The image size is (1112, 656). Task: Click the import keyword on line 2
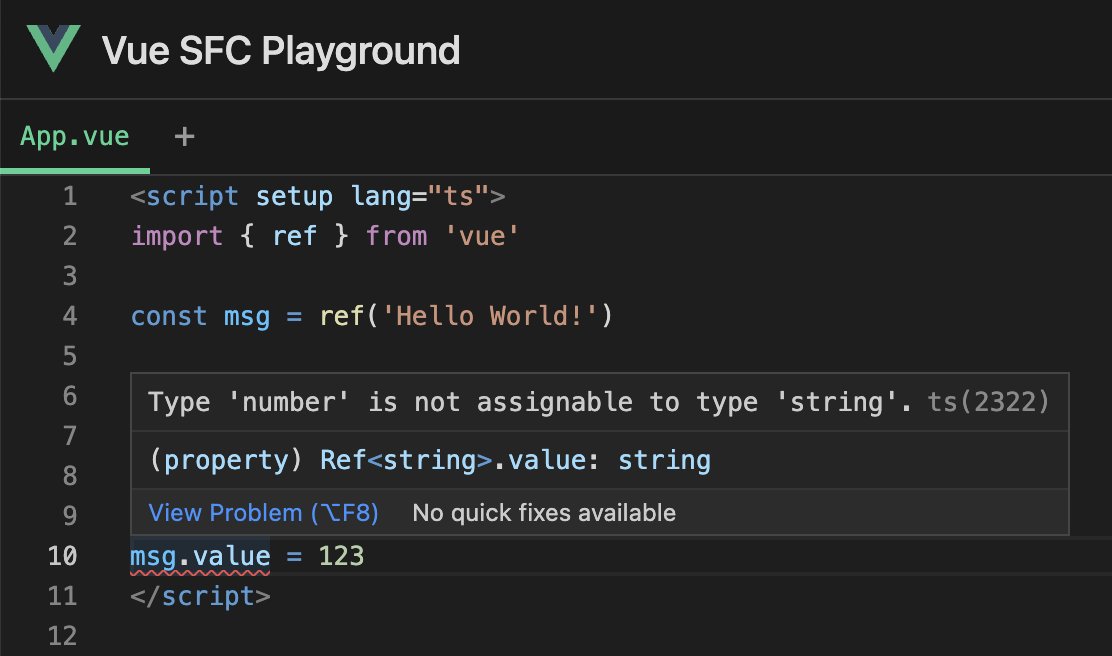click(x=177, y=236)
